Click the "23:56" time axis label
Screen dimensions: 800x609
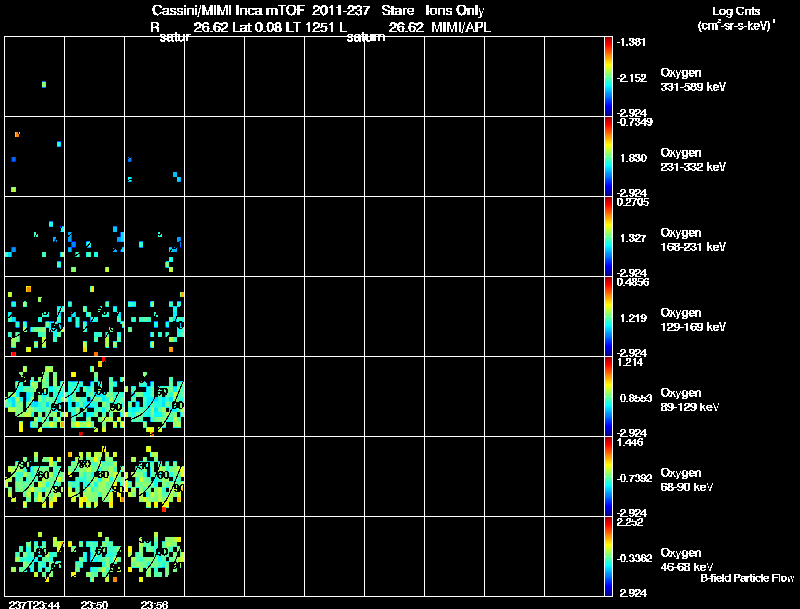point(155,605)
